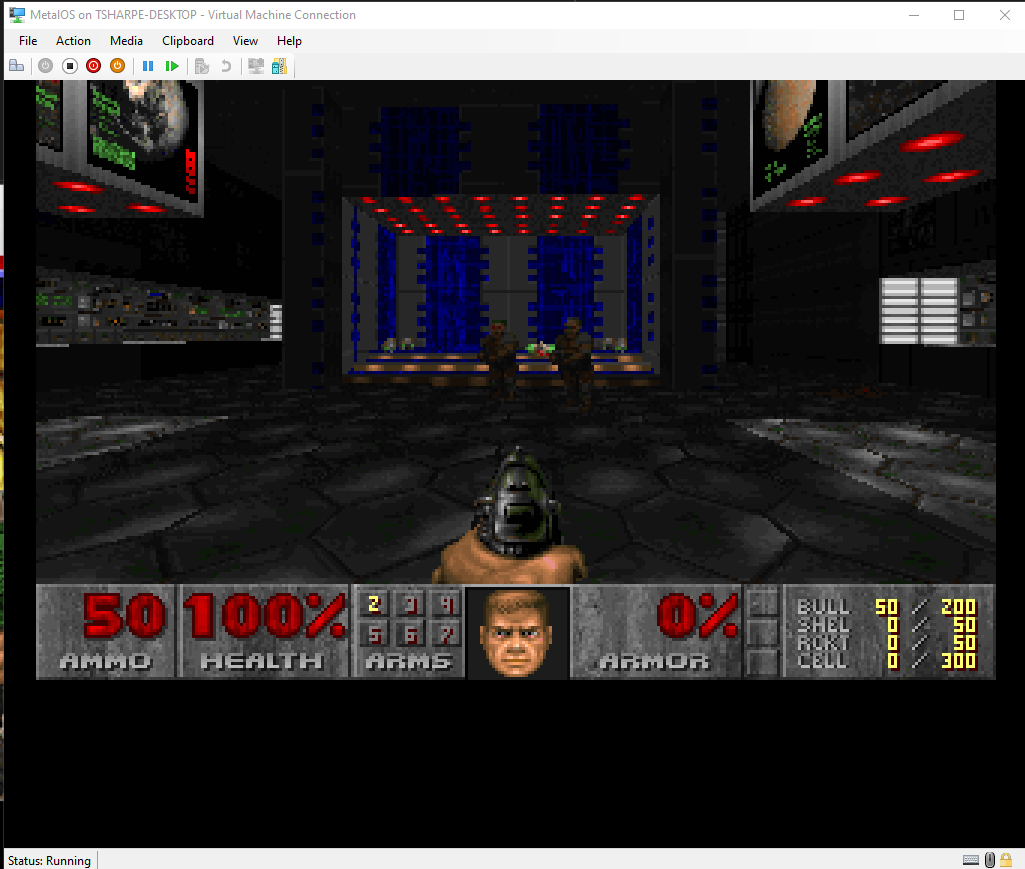Maximize the Virtual Machine Connection window

tap(959, 15)
